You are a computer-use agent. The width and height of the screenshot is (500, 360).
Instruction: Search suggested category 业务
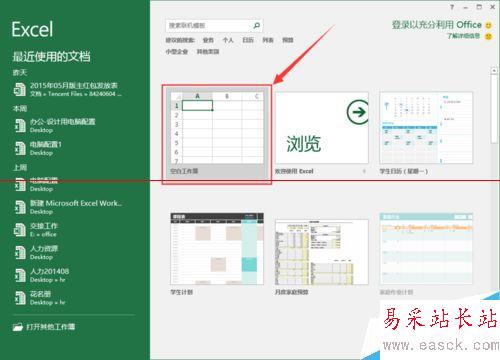point(208,40)
